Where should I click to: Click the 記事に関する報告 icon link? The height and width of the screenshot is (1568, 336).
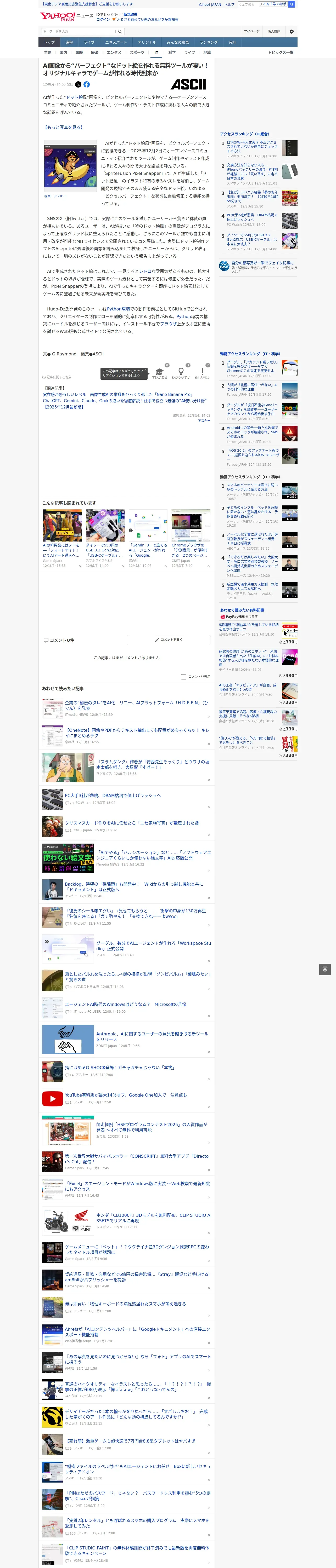(57, 377)
